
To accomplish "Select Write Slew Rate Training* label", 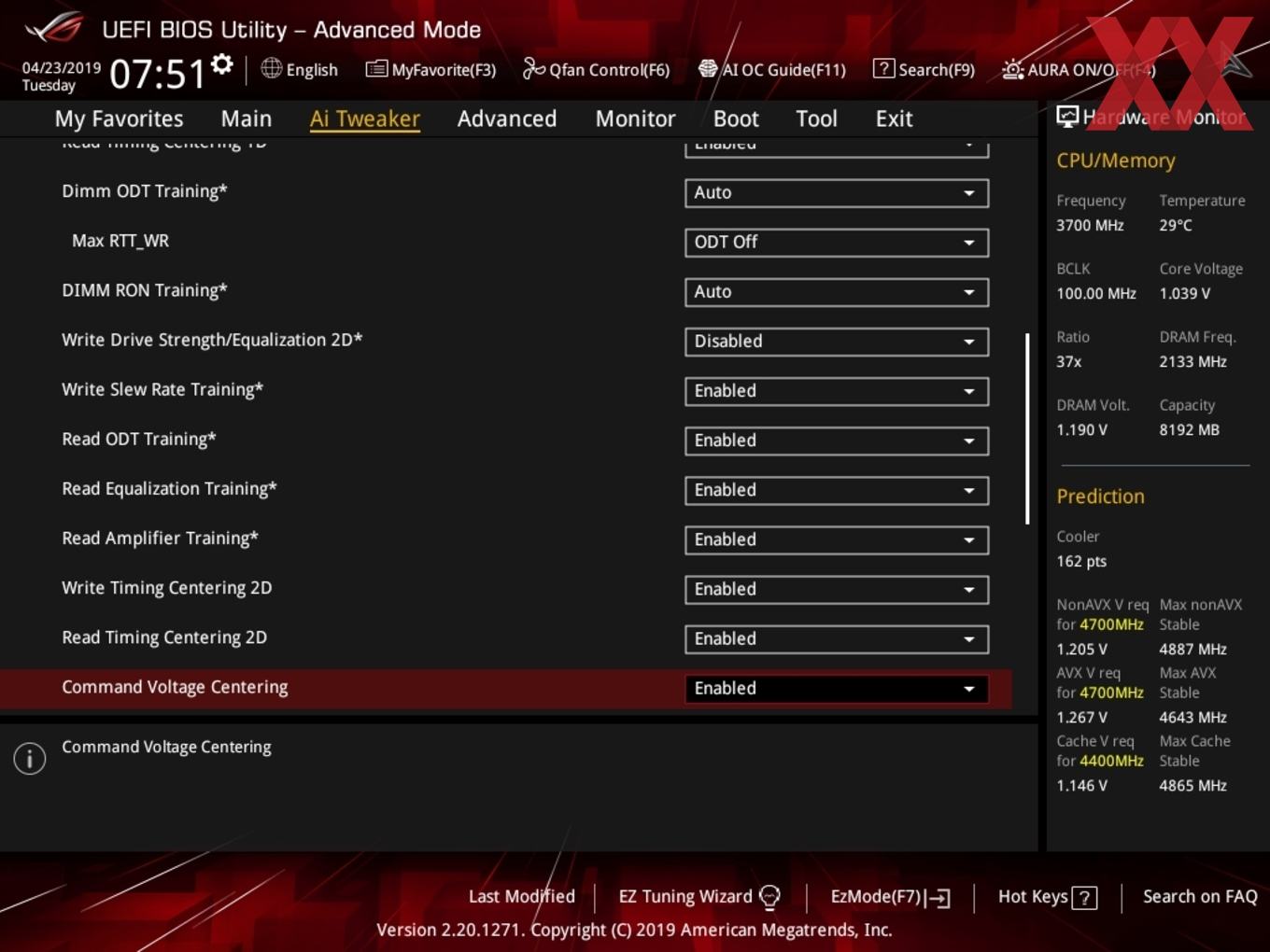I will [162, 389].
